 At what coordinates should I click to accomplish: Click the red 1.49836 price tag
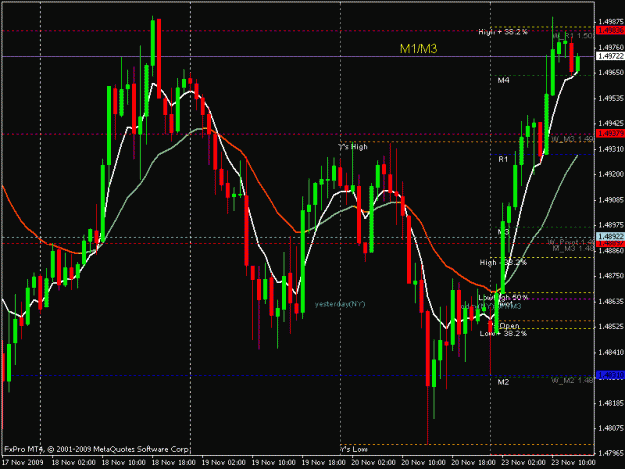click(x=610, y=30)
